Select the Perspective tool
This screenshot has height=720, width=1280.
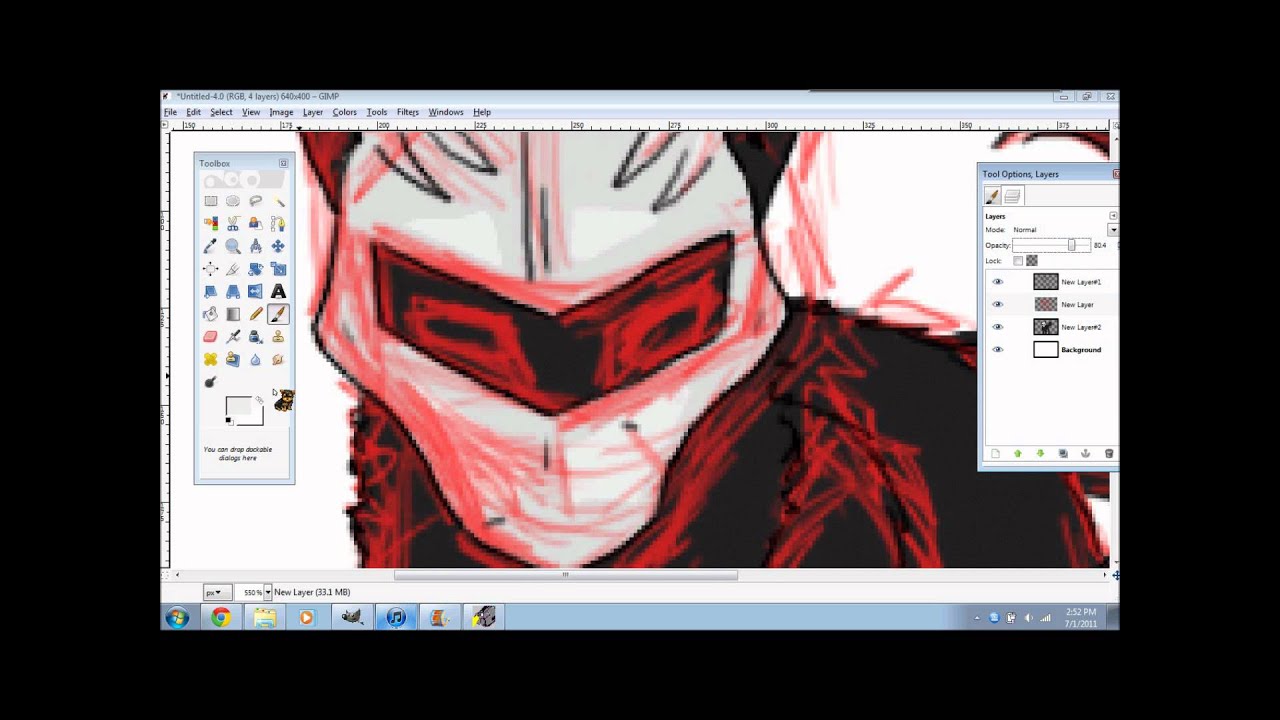tap(233, 292)
